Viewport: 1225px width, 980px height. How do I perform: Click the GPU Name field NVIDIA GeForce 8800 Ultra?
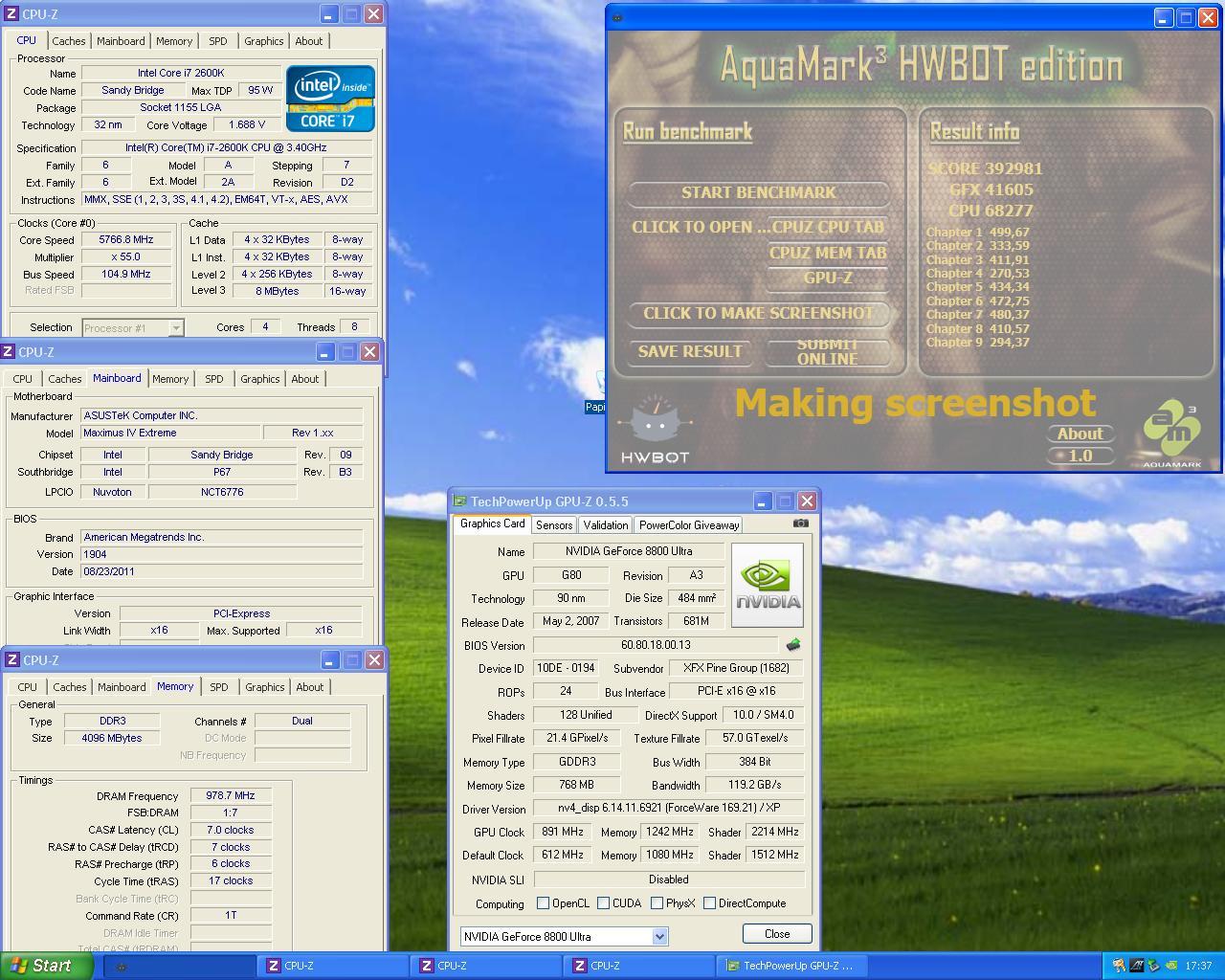629,551
